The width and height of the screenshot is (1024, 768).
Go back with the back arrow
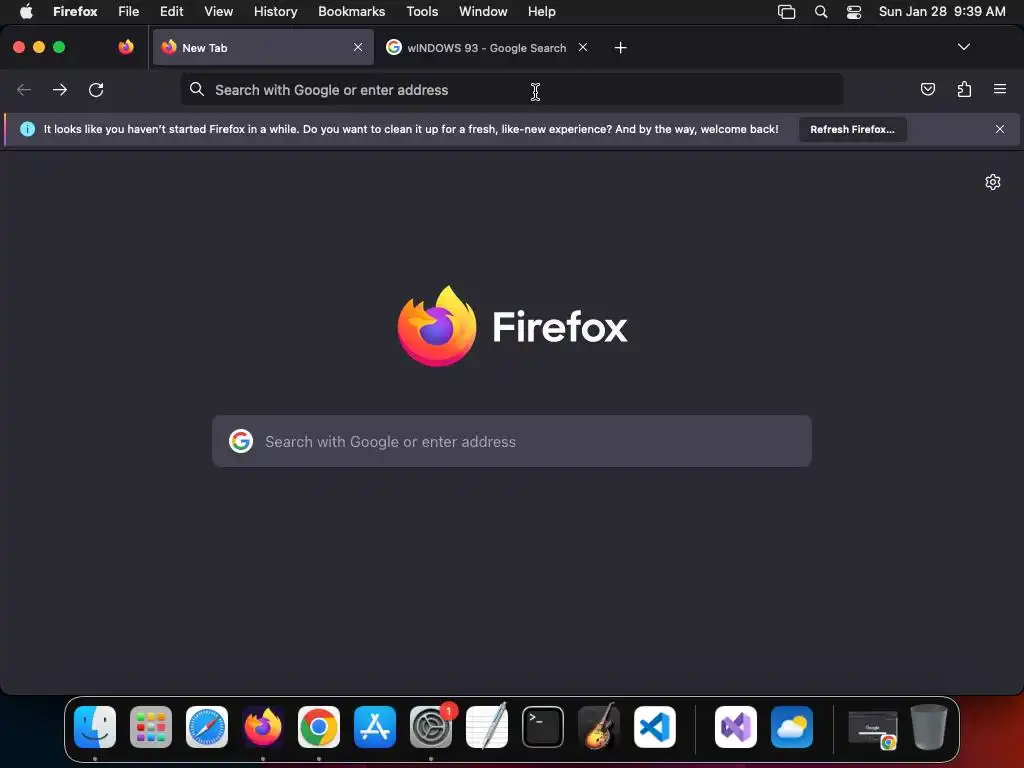(x=24, y=89)
